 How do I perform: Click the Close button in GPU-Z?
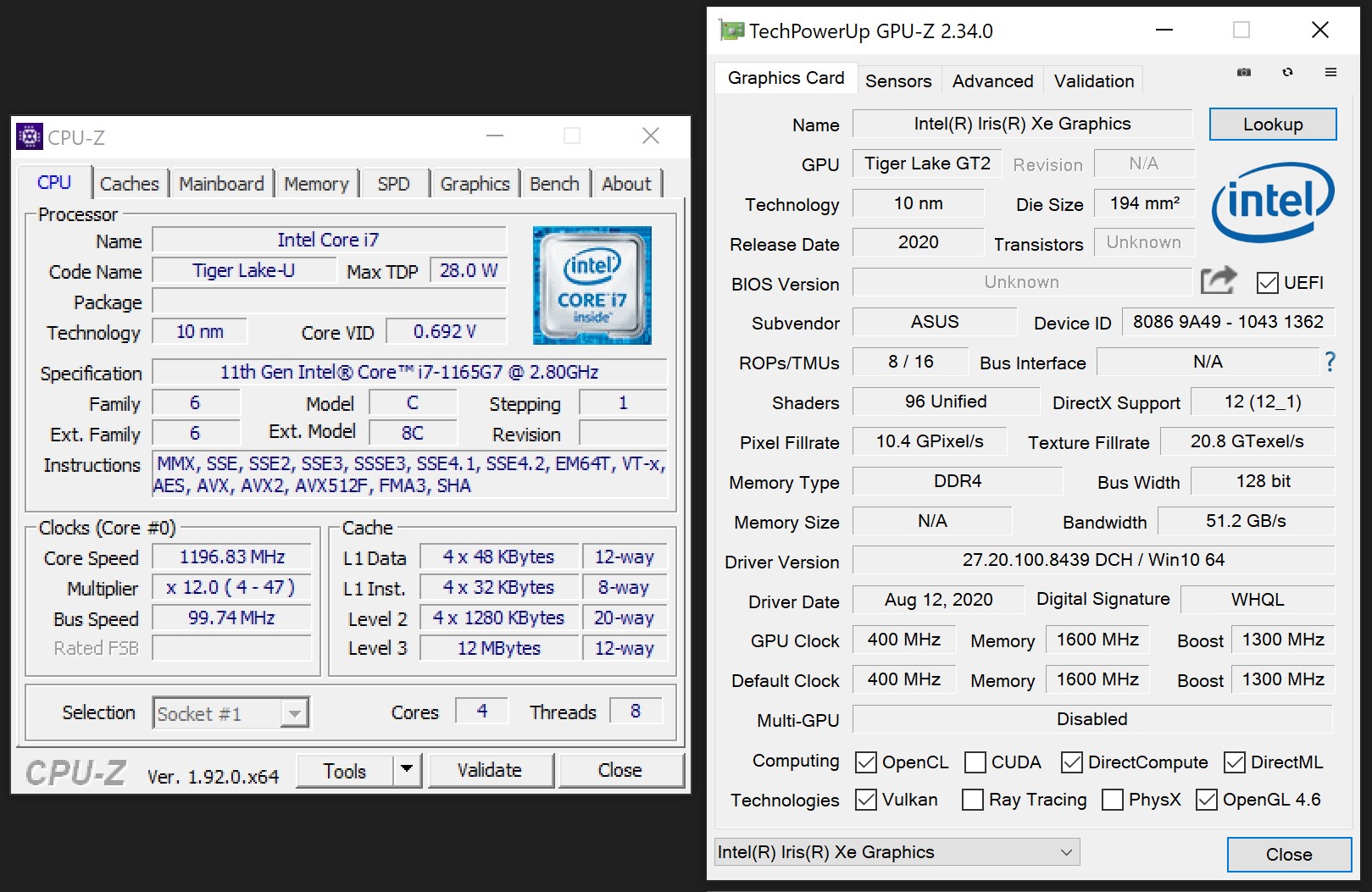point(1289,855)
